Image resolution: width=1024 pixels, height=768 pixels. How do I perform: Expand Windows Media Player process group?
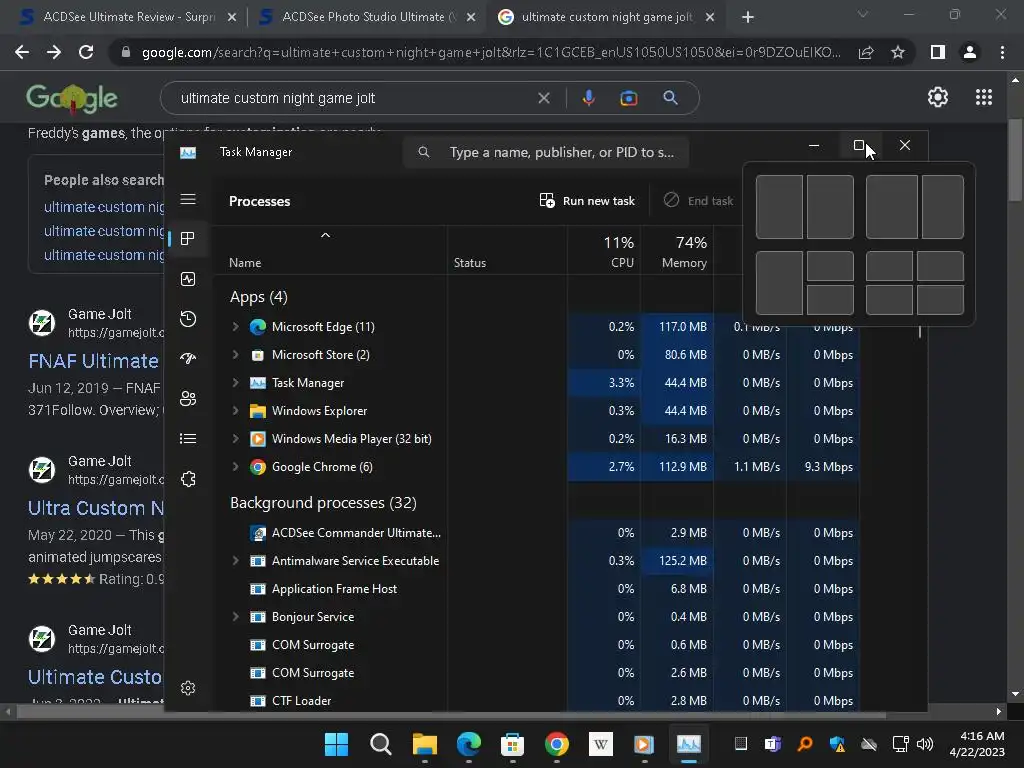236,439
